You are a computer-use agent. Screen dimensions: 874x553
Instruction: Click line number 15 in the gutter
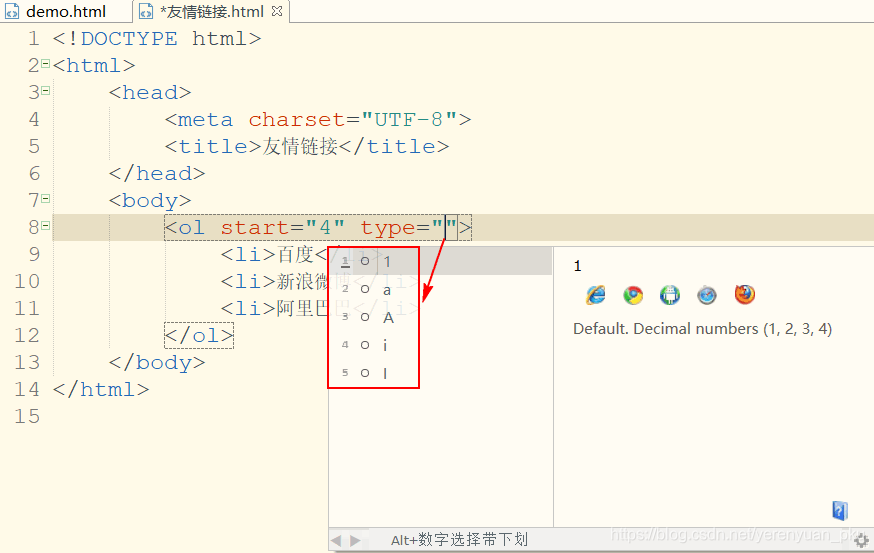pos(27,416)
